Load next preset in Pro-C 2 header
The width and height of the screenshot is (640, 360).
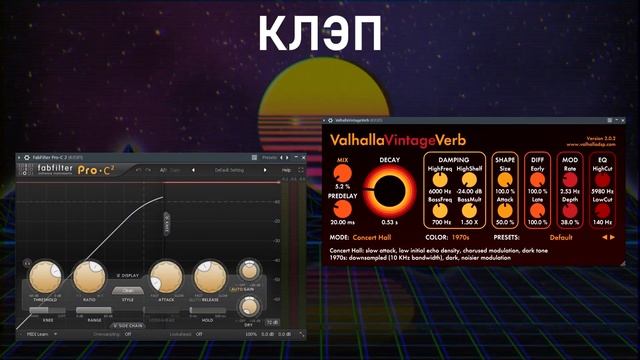265,170
